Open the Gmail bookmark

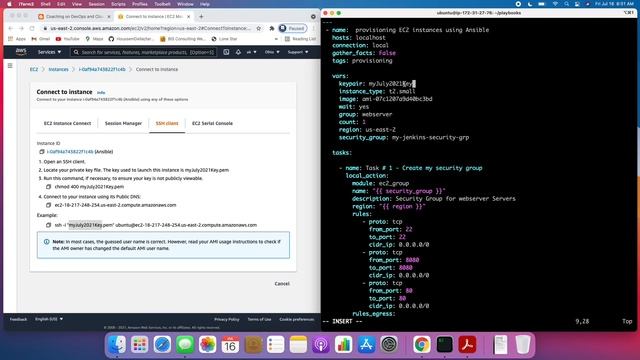40,39
